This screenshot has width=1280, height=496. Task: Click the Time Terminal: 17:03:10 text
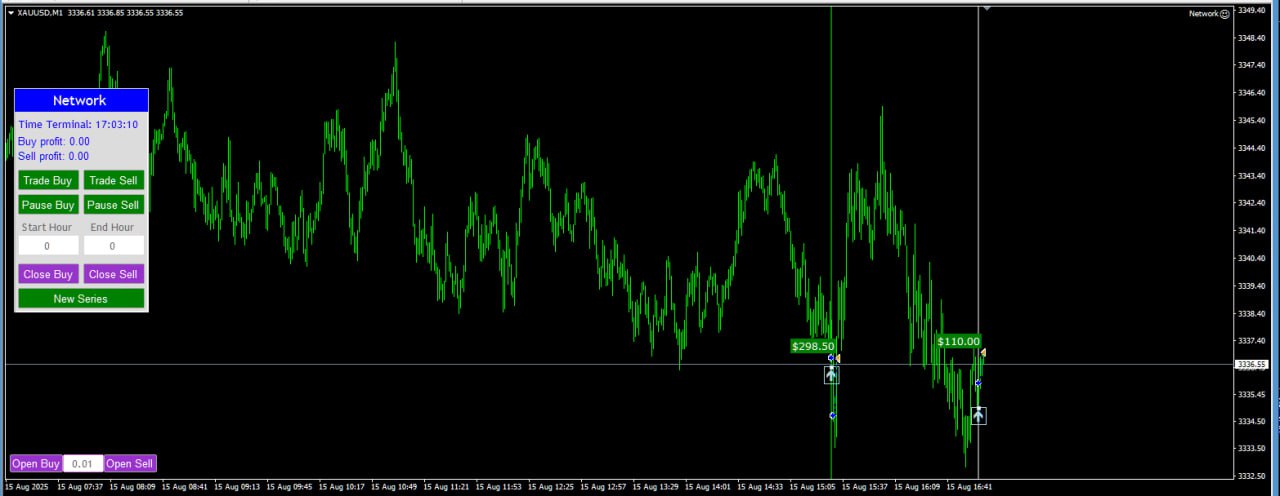click(78, 125)
